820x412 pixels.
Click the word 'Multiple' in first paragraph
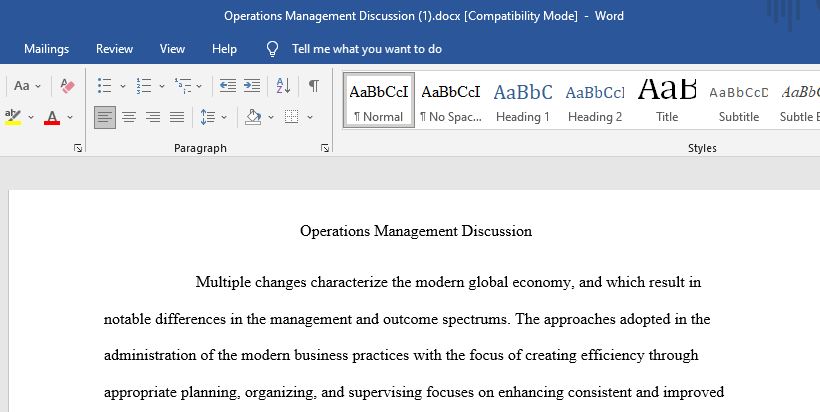[223, 282]
